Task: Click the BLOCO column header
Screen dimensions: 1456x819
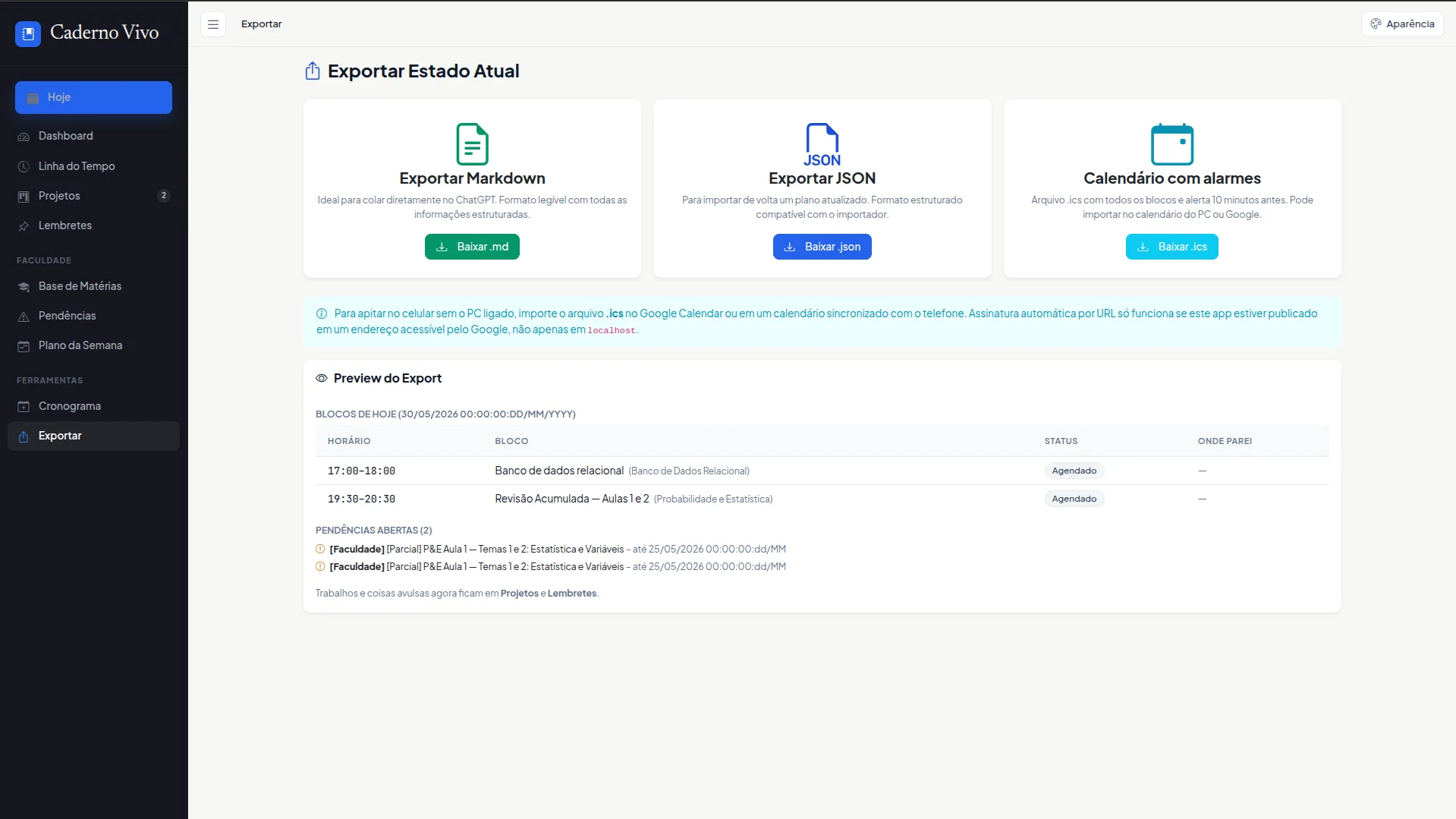Action: (x=511, y=441)
